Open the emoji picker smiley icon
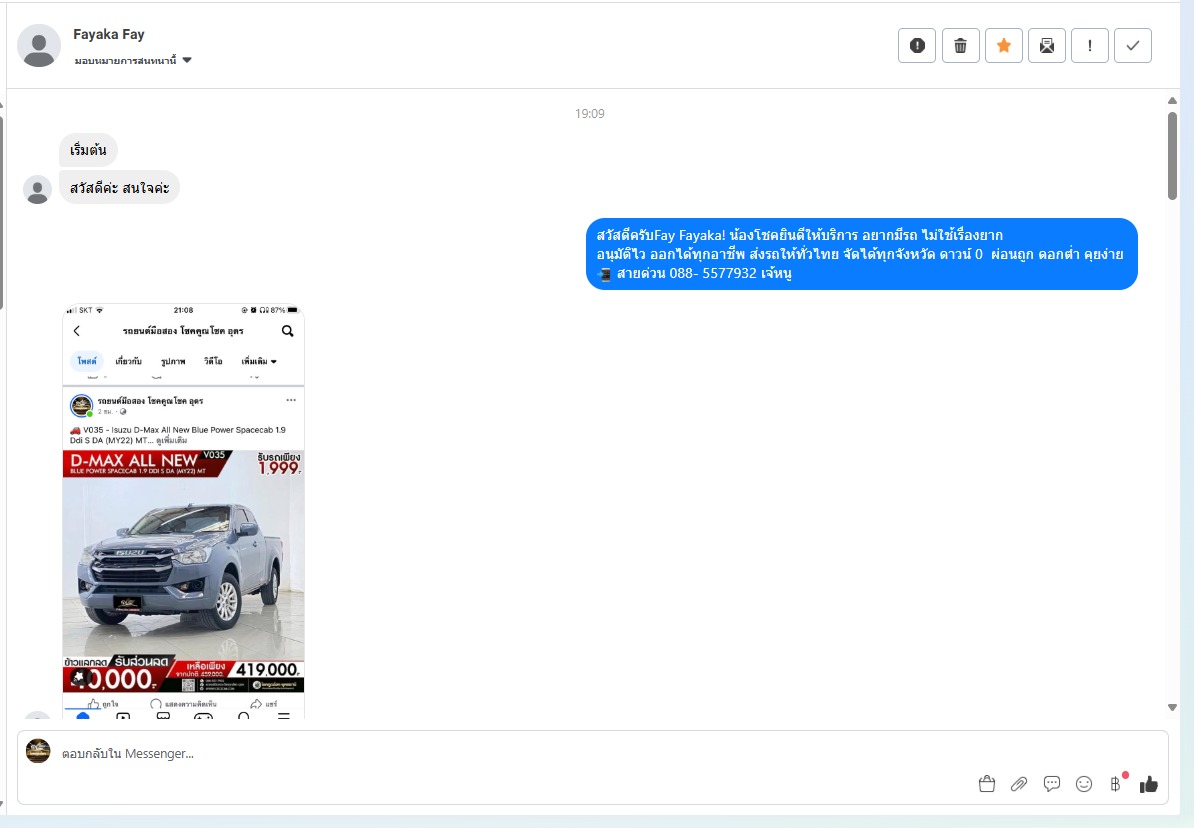Viewport: 1194px width, 828px height. click(x=1084, y=784)
